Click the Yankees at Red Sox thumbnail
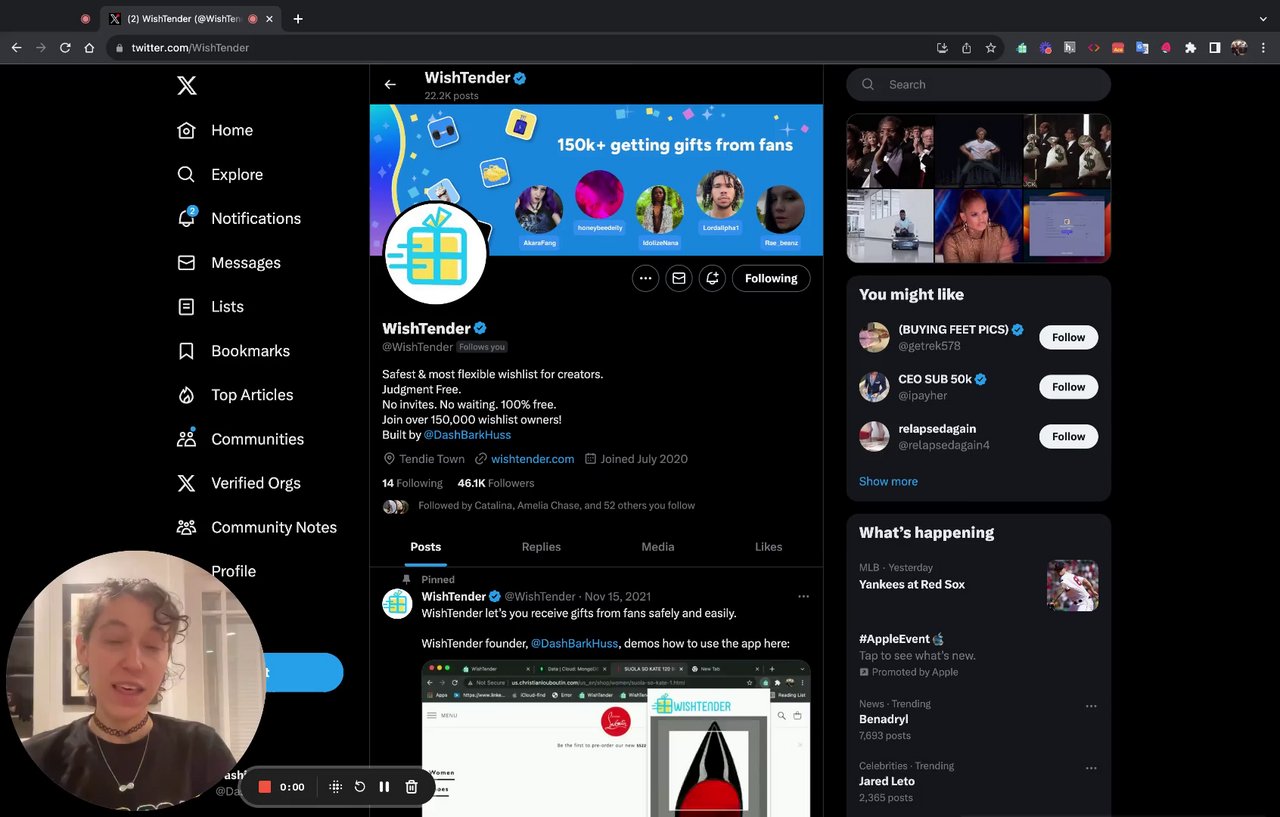The height and width of the screenshot is (817, 1280). tap(1073, 585)
